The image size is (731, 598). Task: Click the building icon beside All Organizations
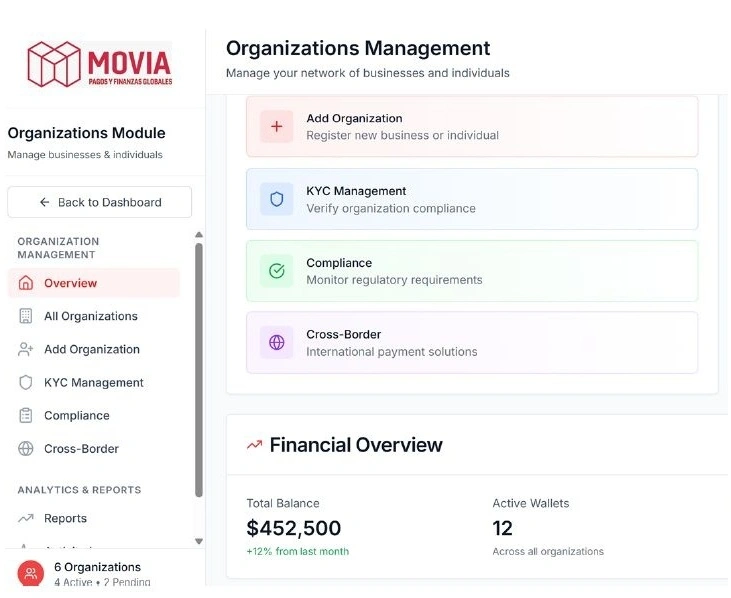[26, 316]
